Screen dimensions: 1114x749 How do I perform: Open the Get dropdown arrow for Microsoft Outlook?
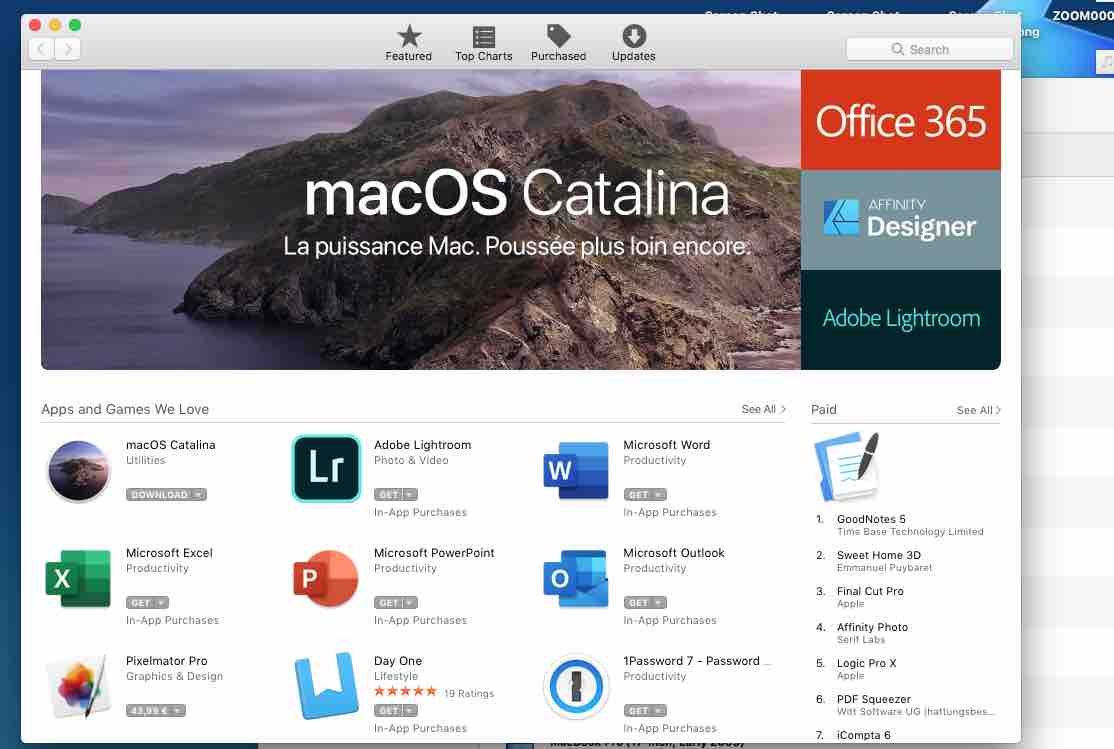pyautogui.click(x=659, y=603)
